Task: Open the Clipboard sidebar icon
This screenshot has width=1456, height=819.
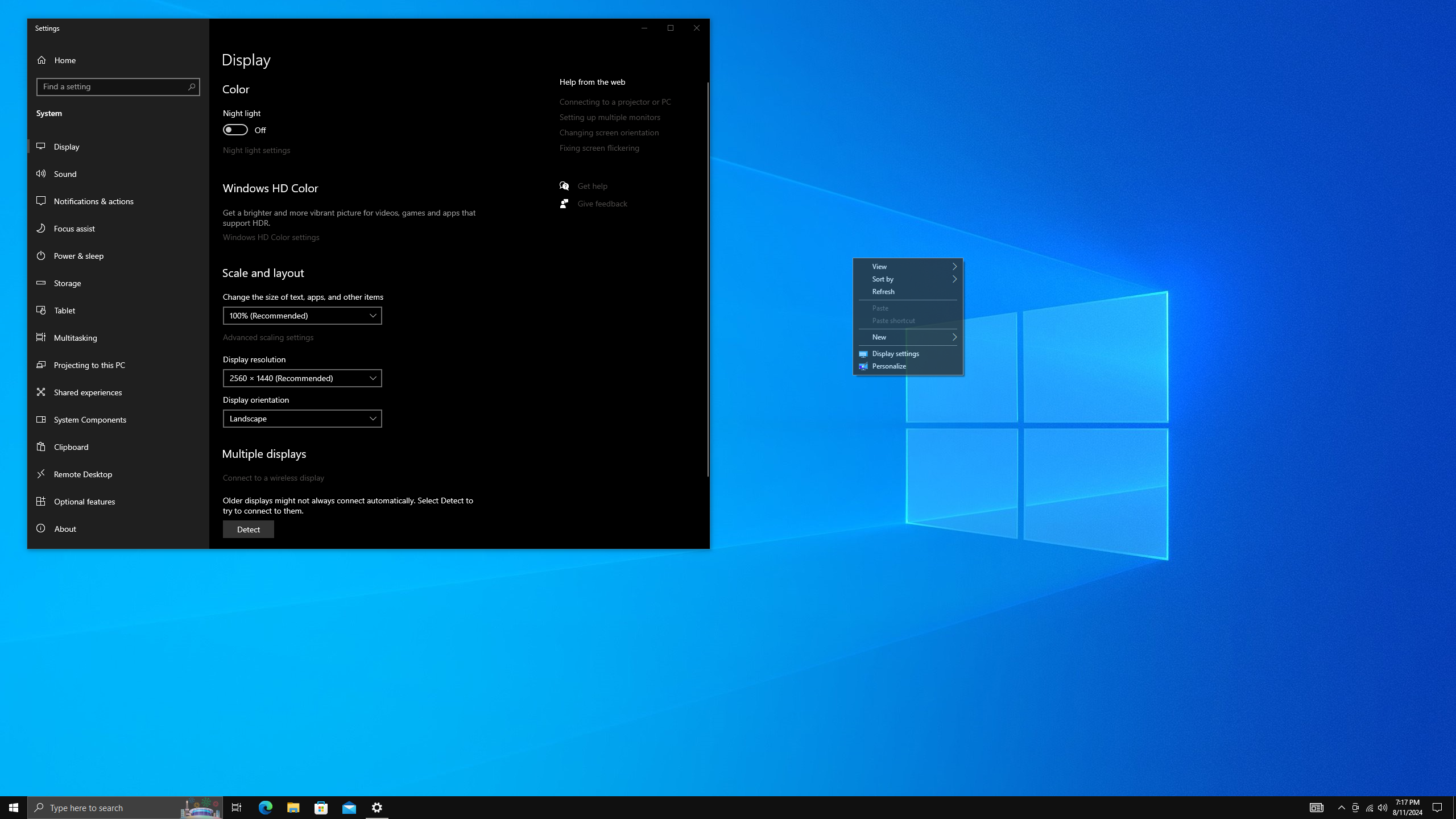Action: click(x=41, y=446)
